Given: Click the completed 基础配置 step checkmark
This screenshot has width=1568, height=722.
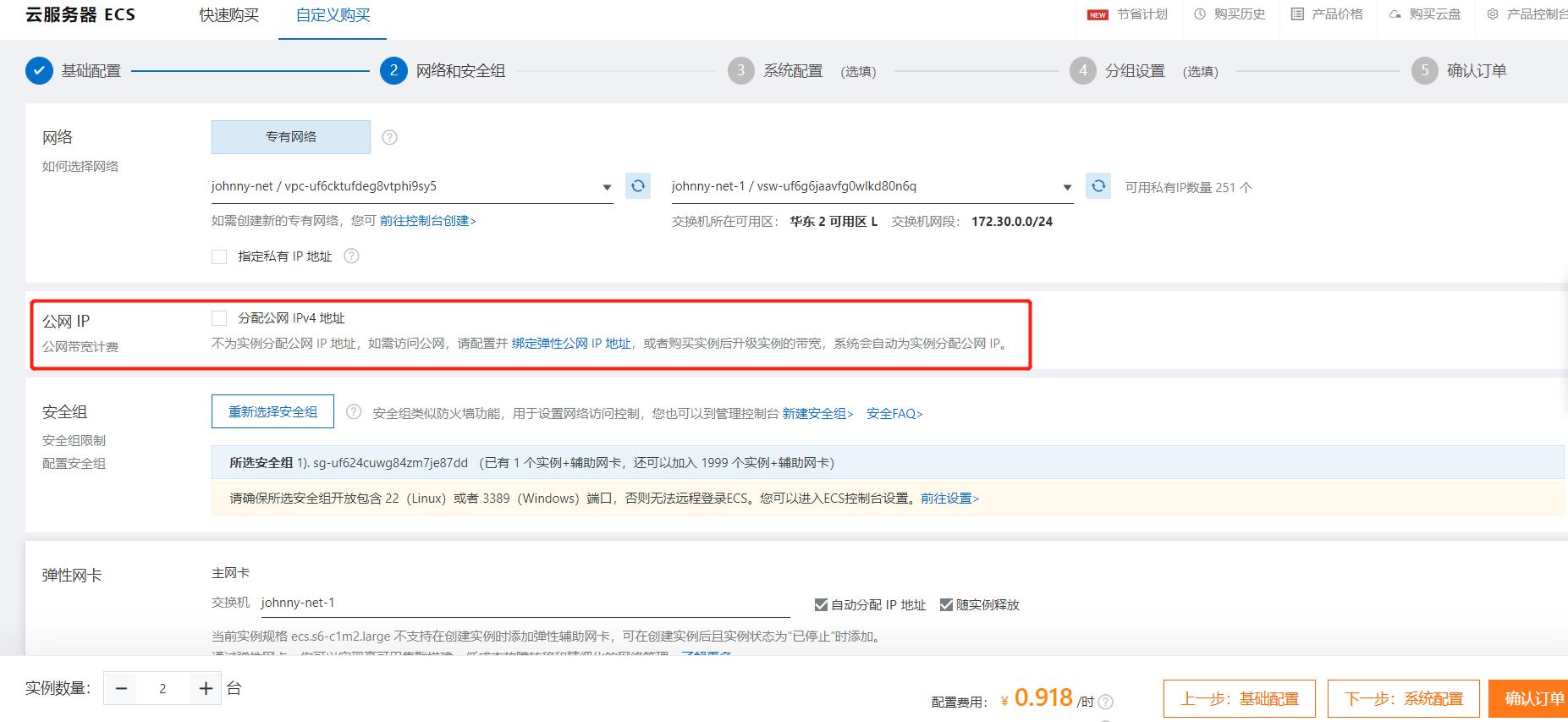Looking at the screenshot, I should pyautogui.click(x=39, y=71).
